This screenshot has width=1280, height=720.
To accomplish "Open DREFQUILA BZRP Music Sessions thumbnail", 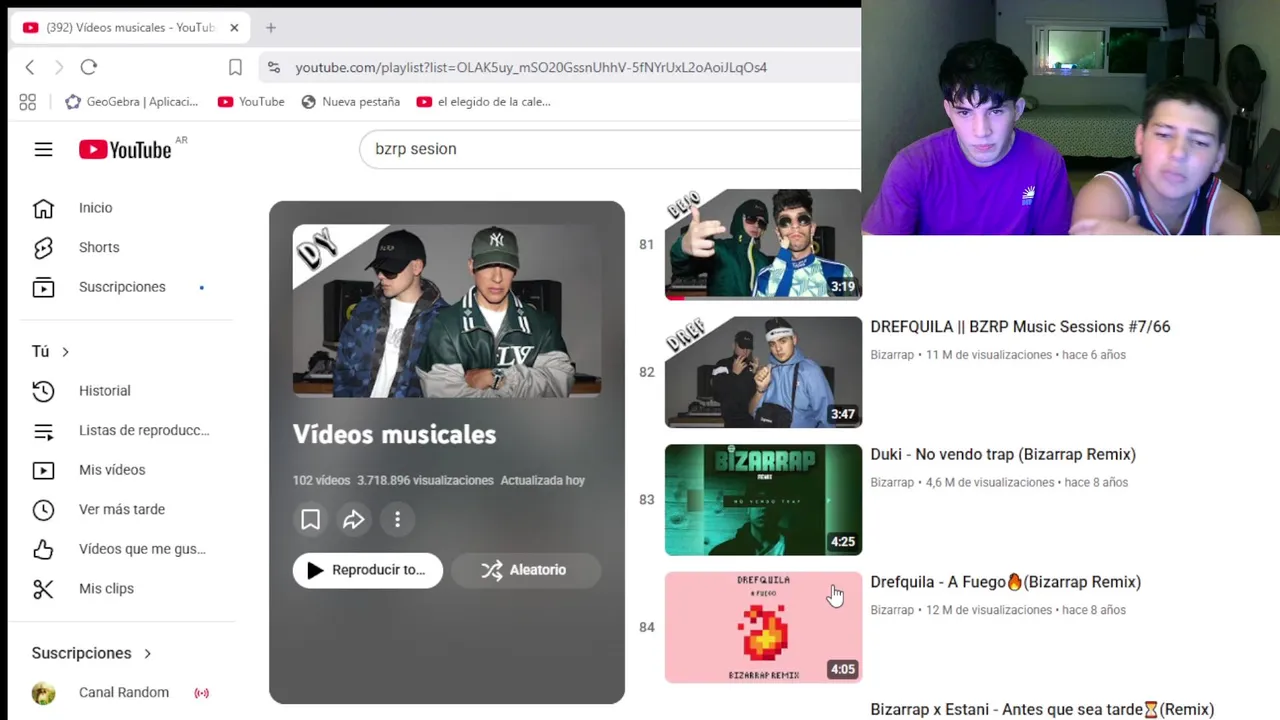I will (763, 372).
